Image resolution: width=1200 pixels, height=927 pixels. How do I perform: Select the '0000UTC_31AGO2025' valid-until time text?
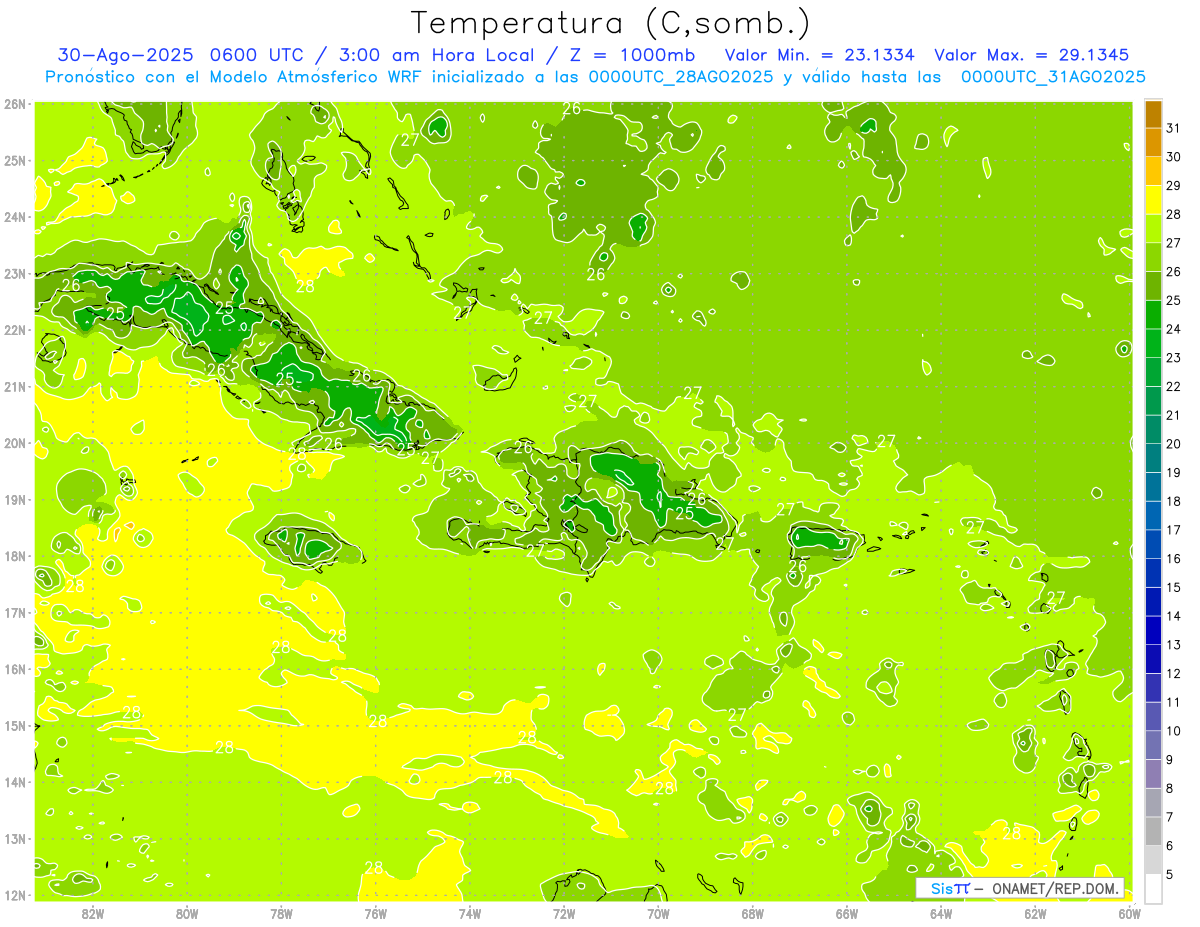[1053, 76]
